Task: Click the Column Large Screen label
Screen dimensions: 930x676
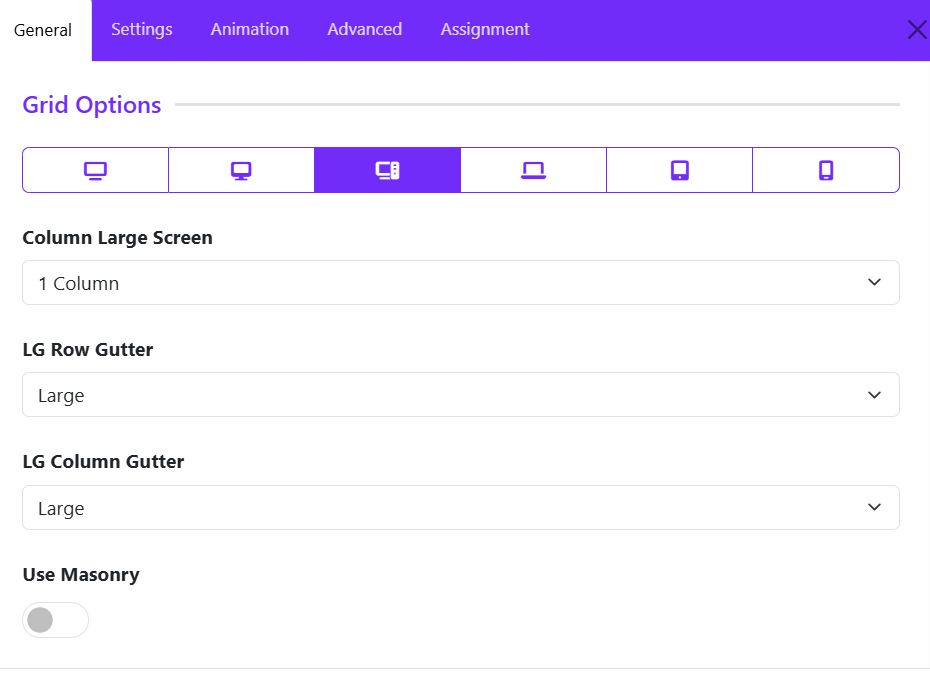Action: coord(117,238)
